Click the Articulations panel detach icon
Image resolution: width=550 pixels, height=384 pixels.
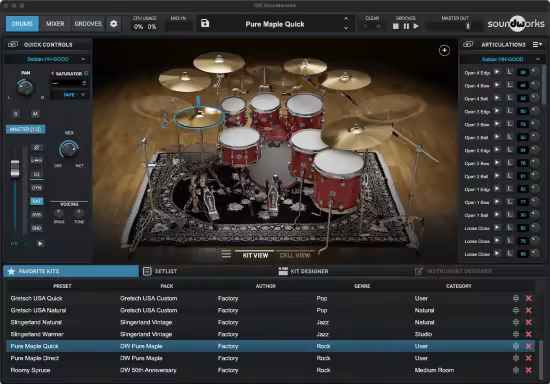click(x=468, y=44)
